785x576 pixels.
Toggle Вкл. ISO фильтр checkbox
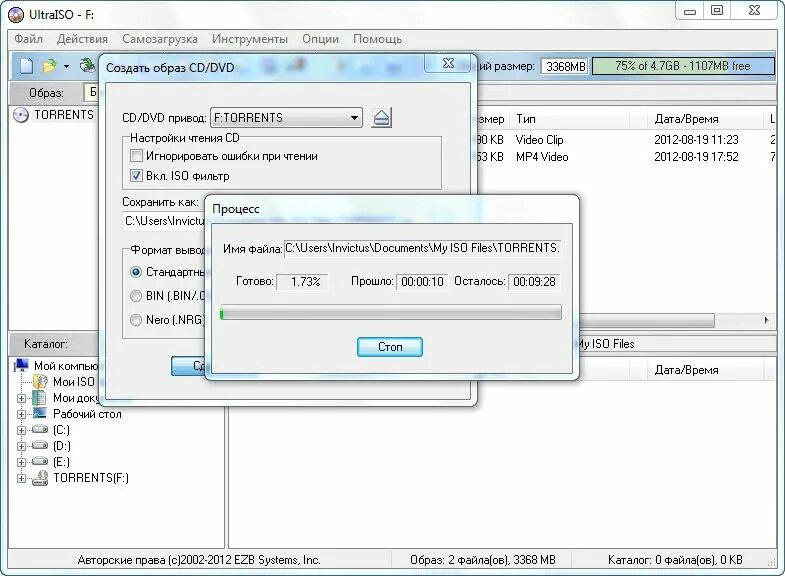[136, 176]
